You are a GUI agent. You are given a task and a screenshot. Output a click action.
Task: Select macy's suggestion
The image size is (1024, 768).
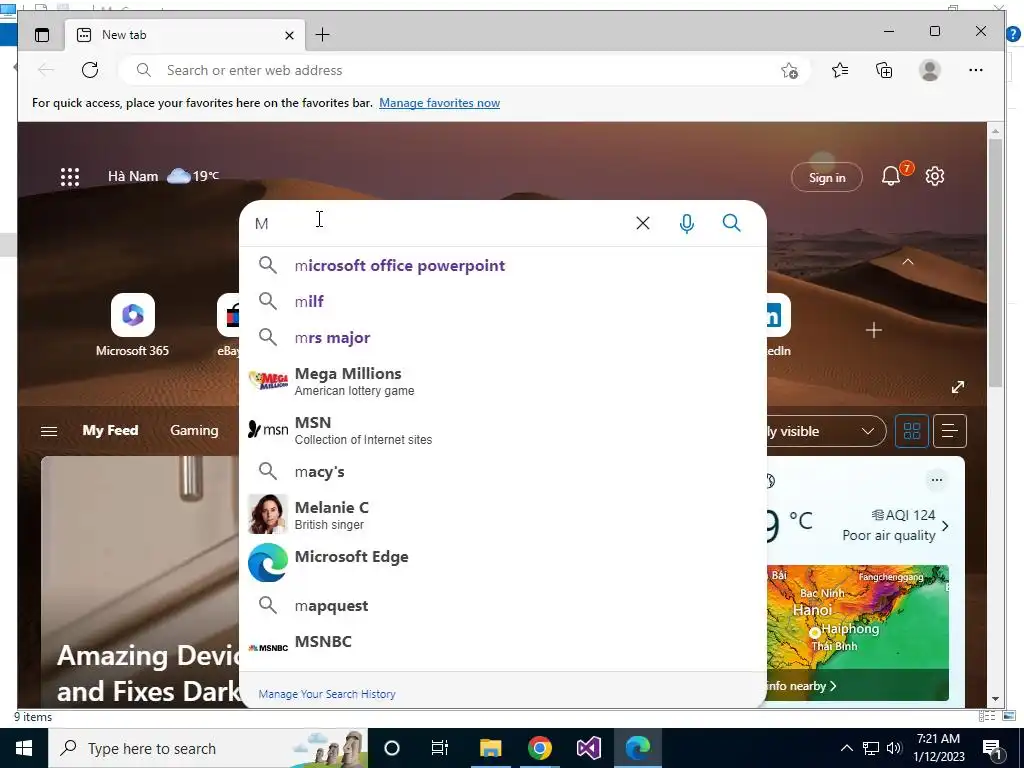coord(503,472)
